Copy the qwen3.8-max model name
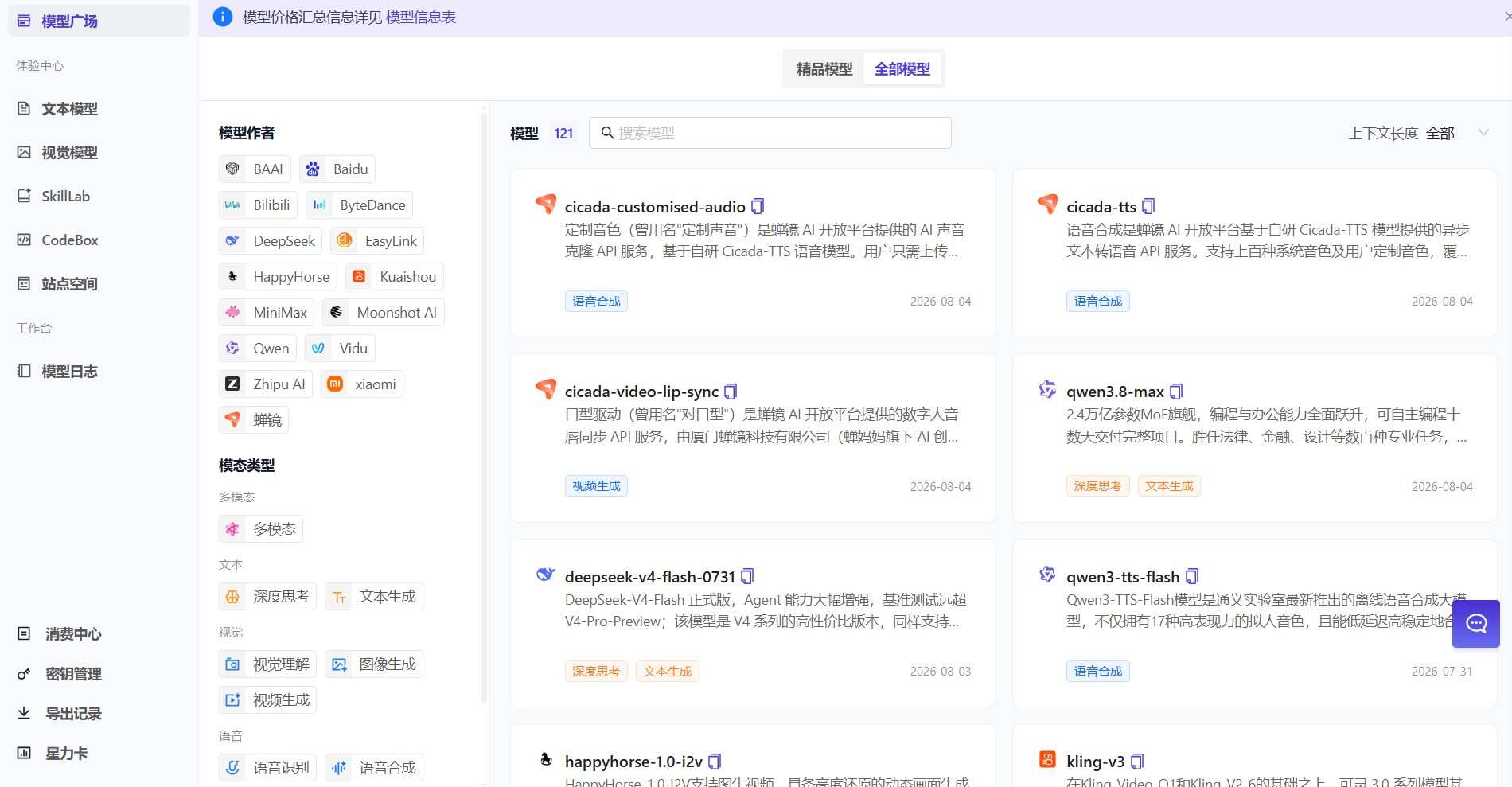The image size is (1512, 787). (x=1176, y=392)
